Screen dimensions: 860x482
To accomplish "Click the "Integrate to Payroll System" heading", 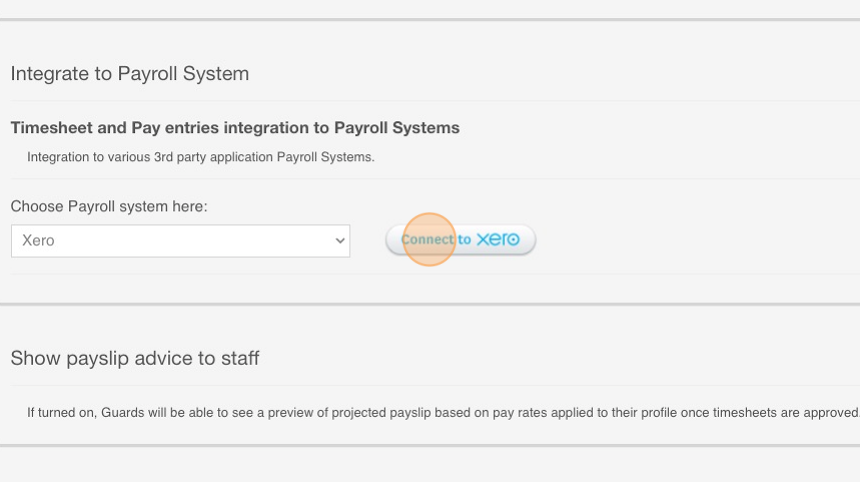I will (x=129, y=73).
